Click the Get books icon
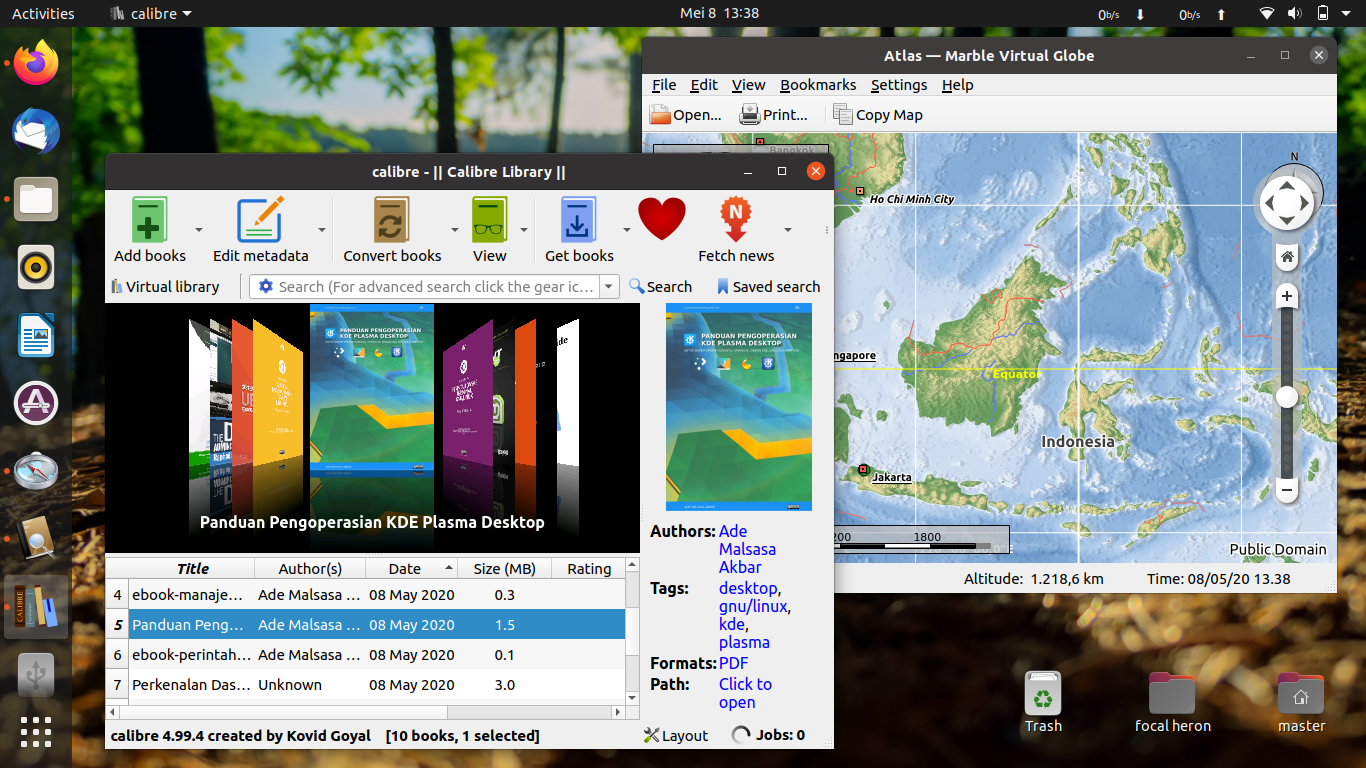 tap(579, 219)
